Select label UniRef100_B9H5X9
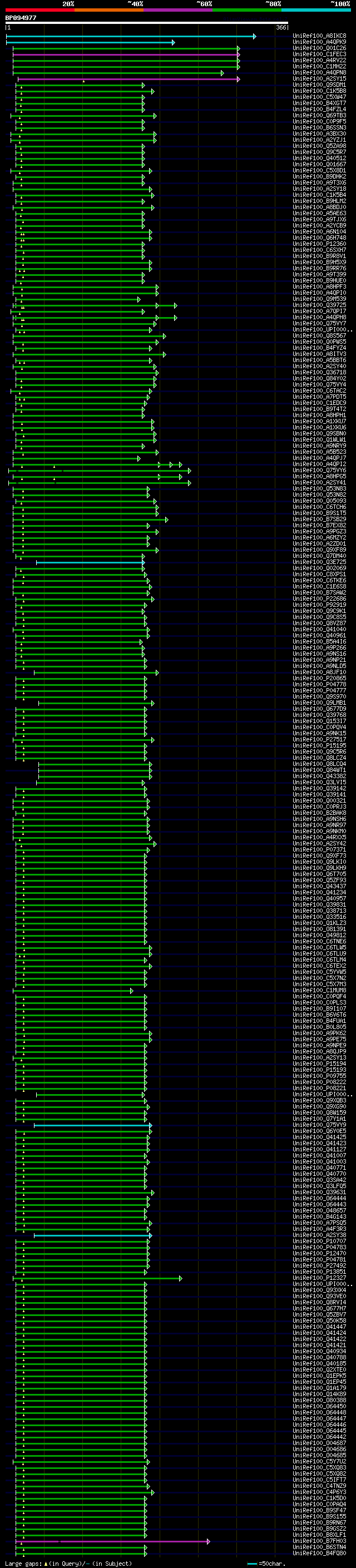Image resolution: width=356 pixels, height=1568 pixels. tap(319, 262)
